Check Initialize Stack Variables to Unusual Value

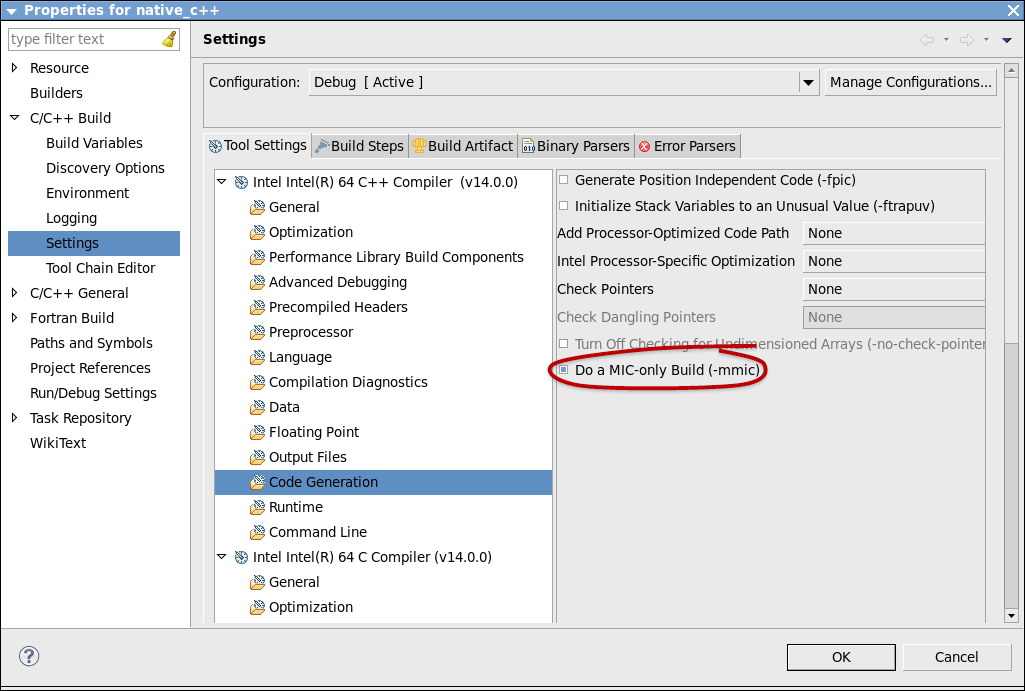(x=564, y=207)
